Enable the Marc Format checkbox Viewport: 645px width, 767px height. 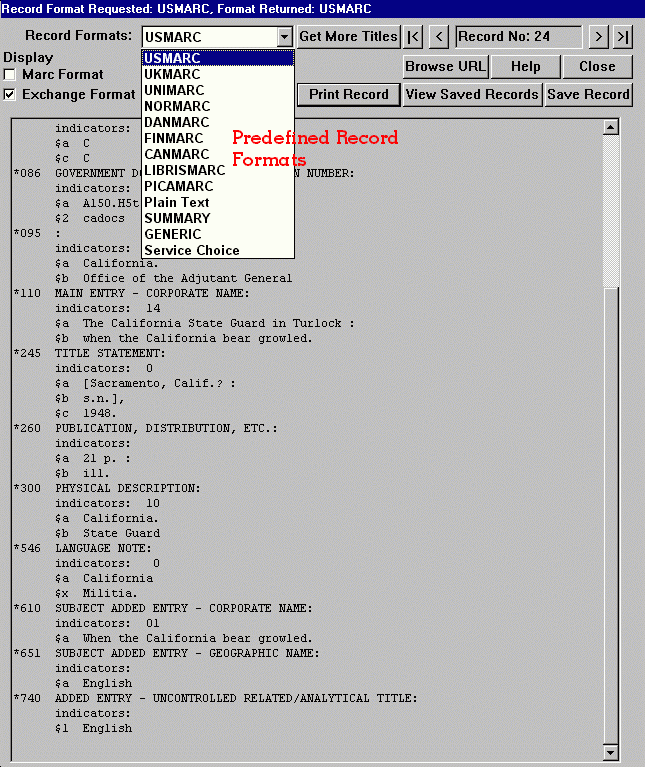pyautogui.click(x=9, y=75)
